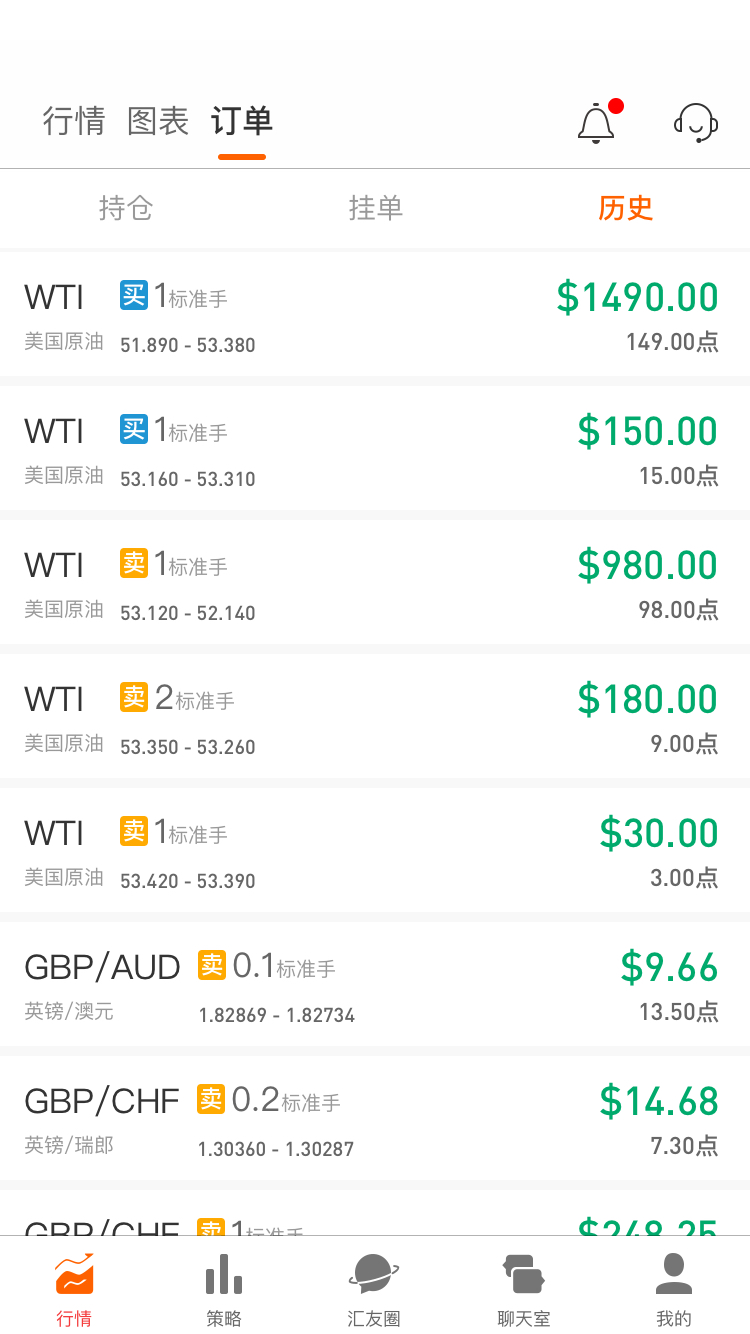
Task: Open the 汇友圈 planet icon
Action: [374, 1275]
